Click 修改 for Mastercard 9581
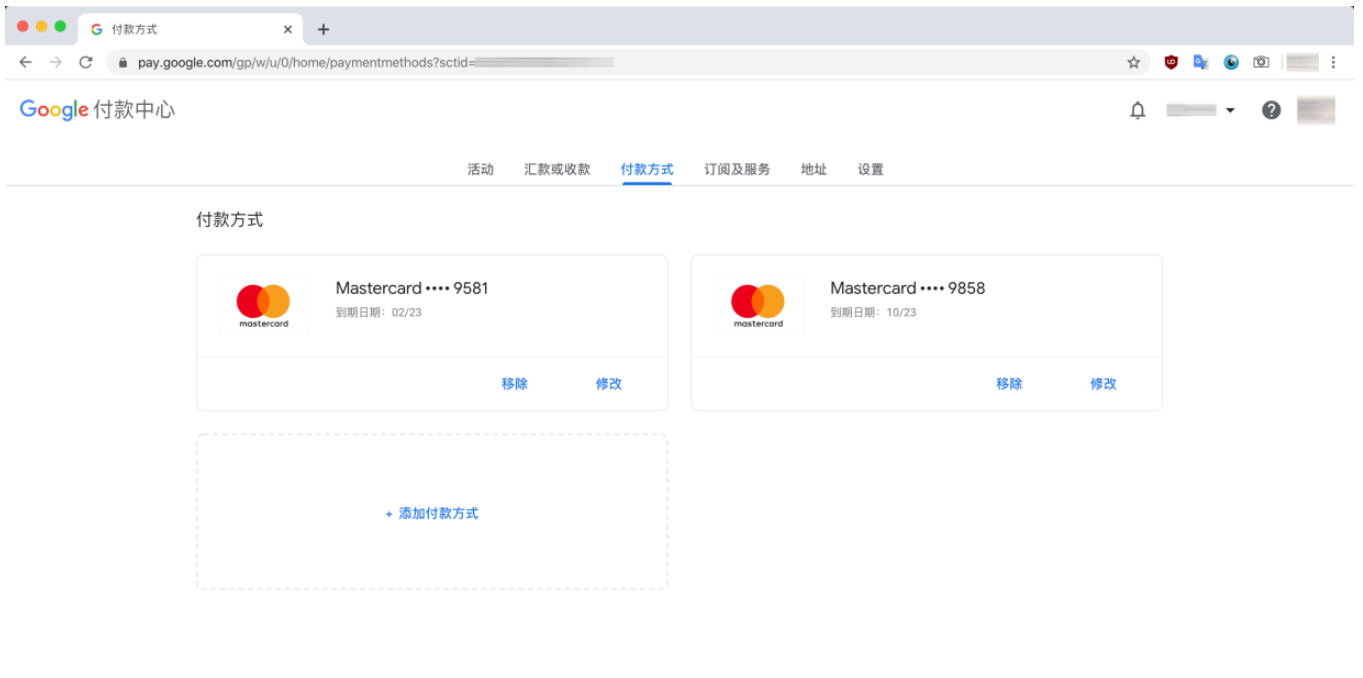 (609, 384)
